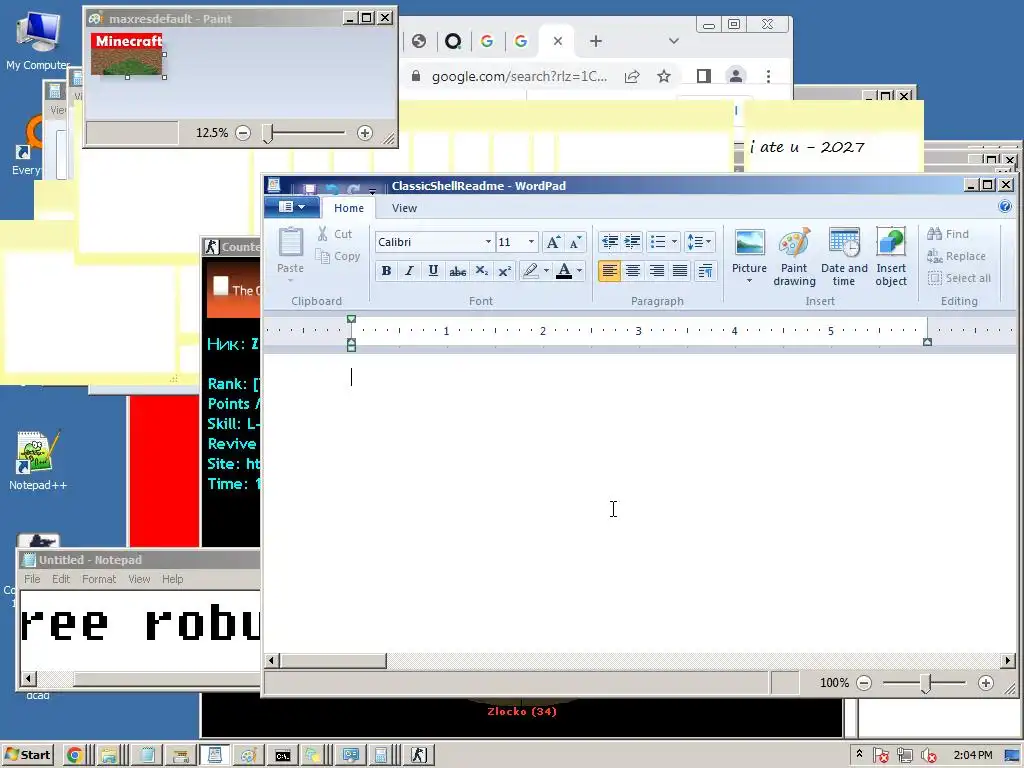This screenshot has width=1024, height=768.
Task: Click the Shrink font icon in WordPad
Action: click(x=575, y=242)
